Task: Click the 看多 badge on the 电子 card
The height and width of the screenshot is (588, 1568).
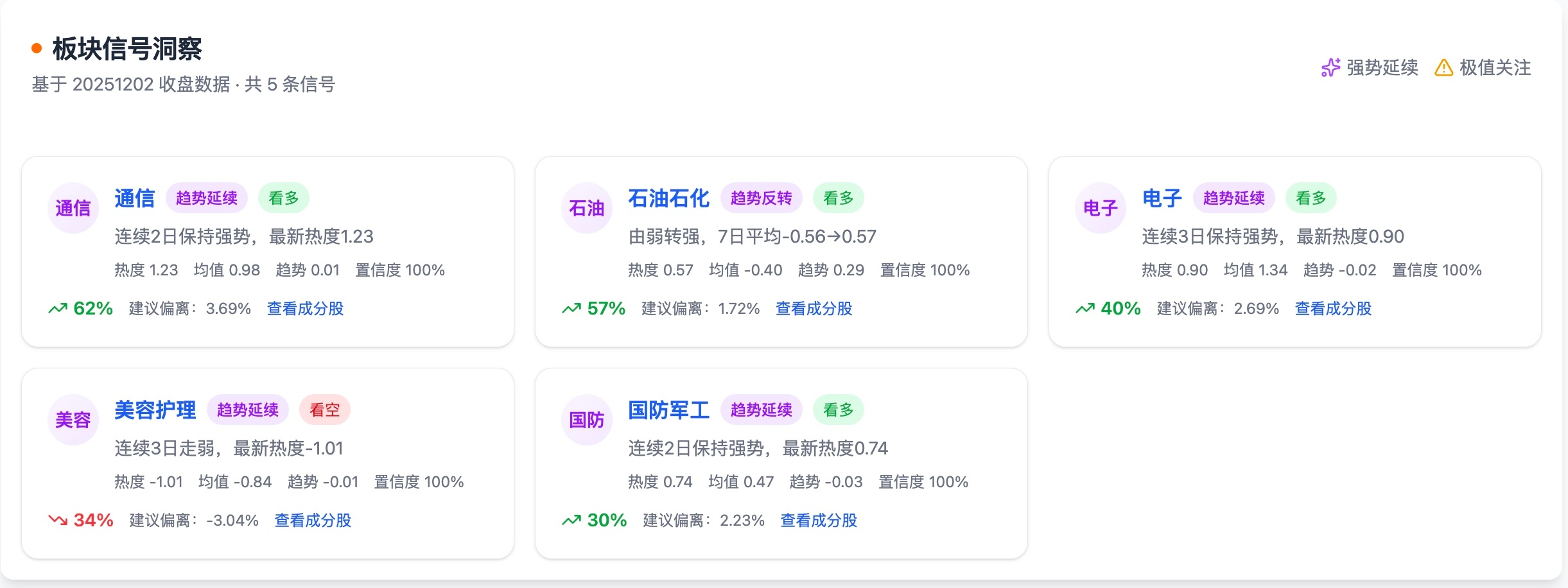Action: click(1311, 198)
